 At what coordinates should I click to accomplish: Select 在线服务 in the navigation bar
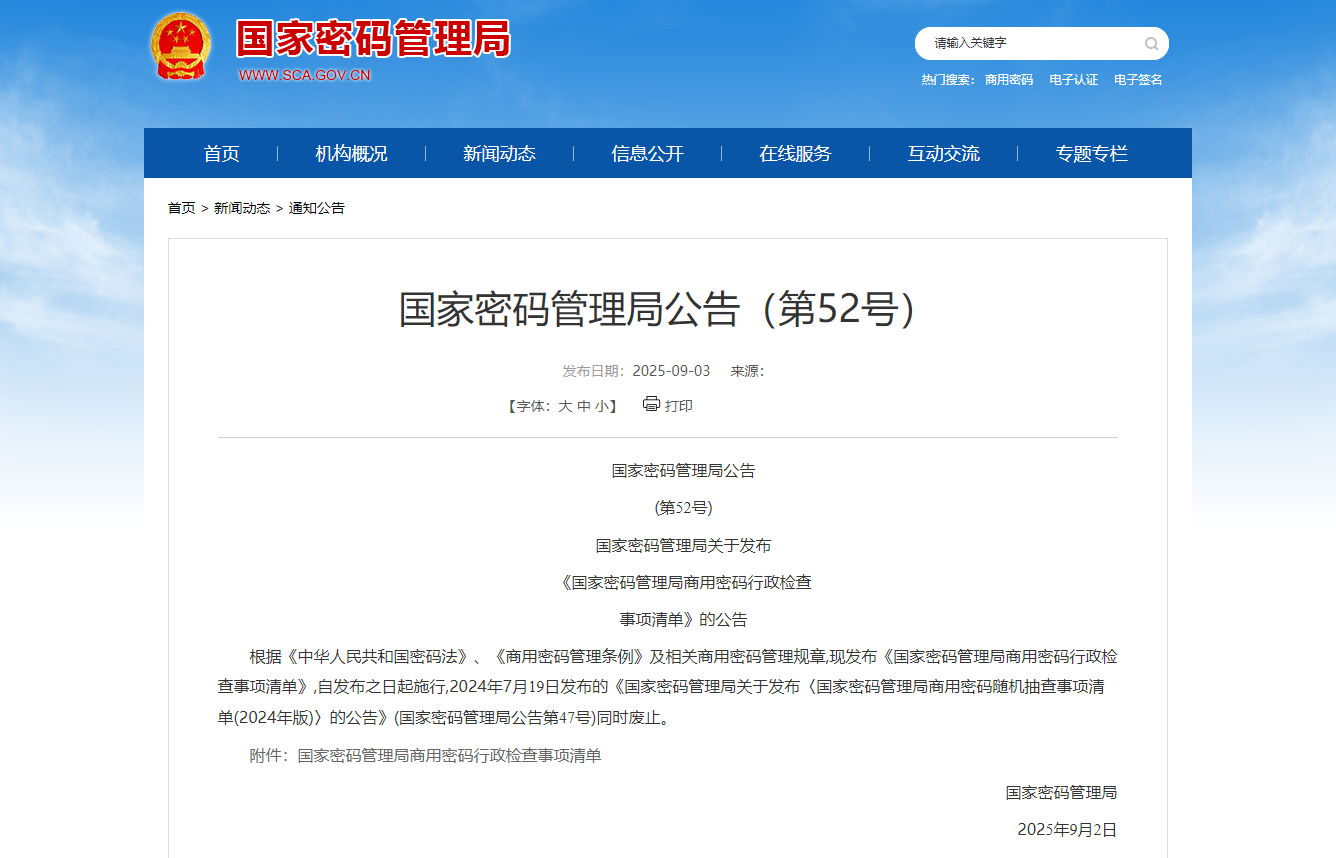[795, 154]
